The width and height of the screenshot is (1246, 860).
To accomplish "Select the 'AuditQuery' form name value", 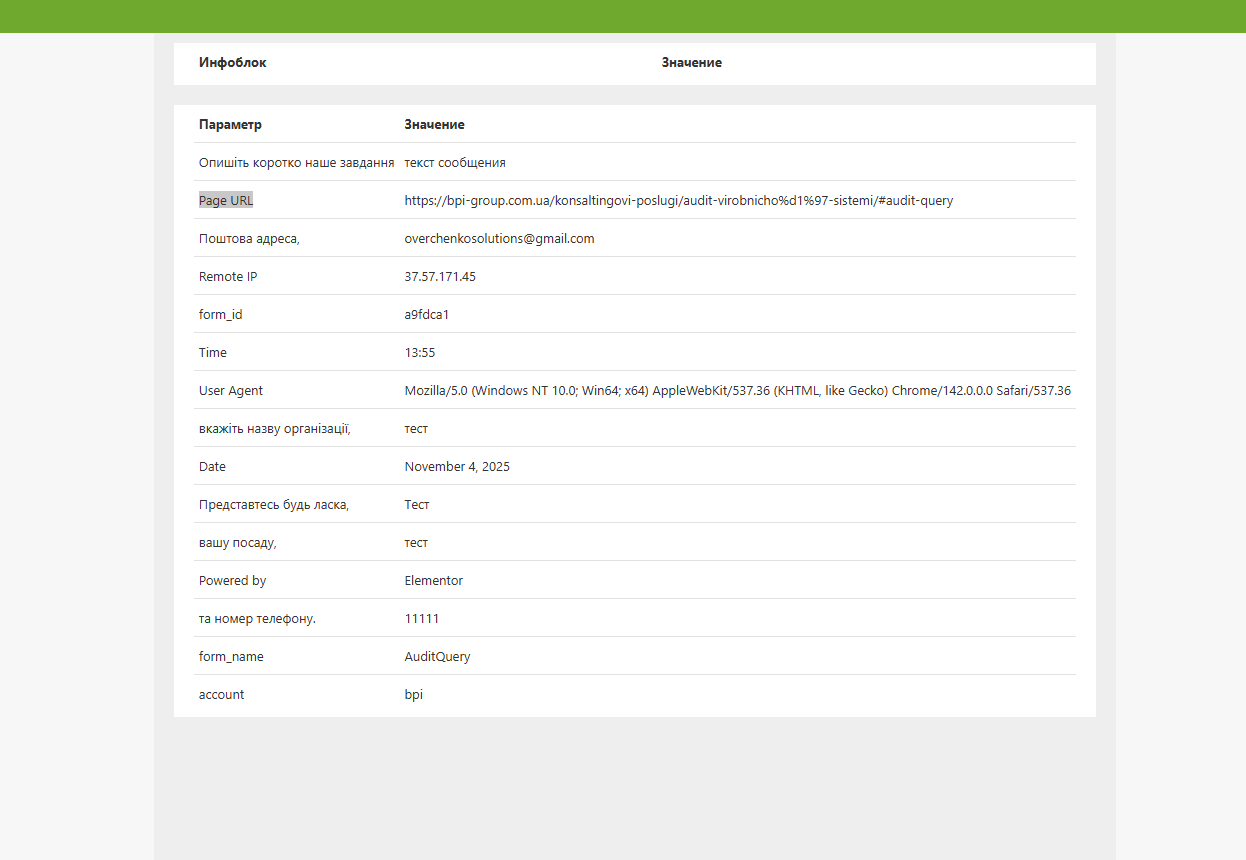I will pos(437,657).
